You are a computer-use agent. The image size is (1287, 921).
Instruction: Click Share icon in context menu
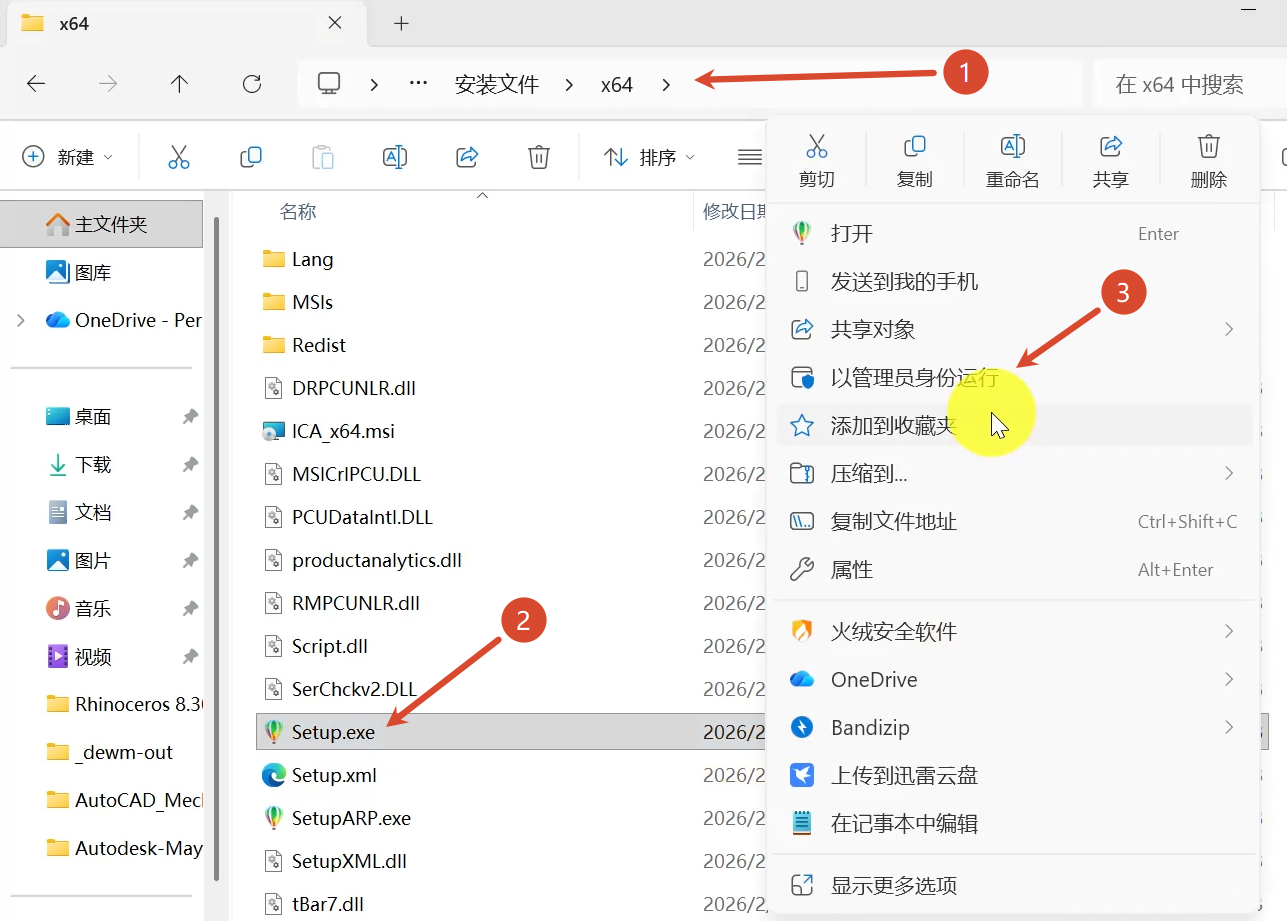(1110, 147)
